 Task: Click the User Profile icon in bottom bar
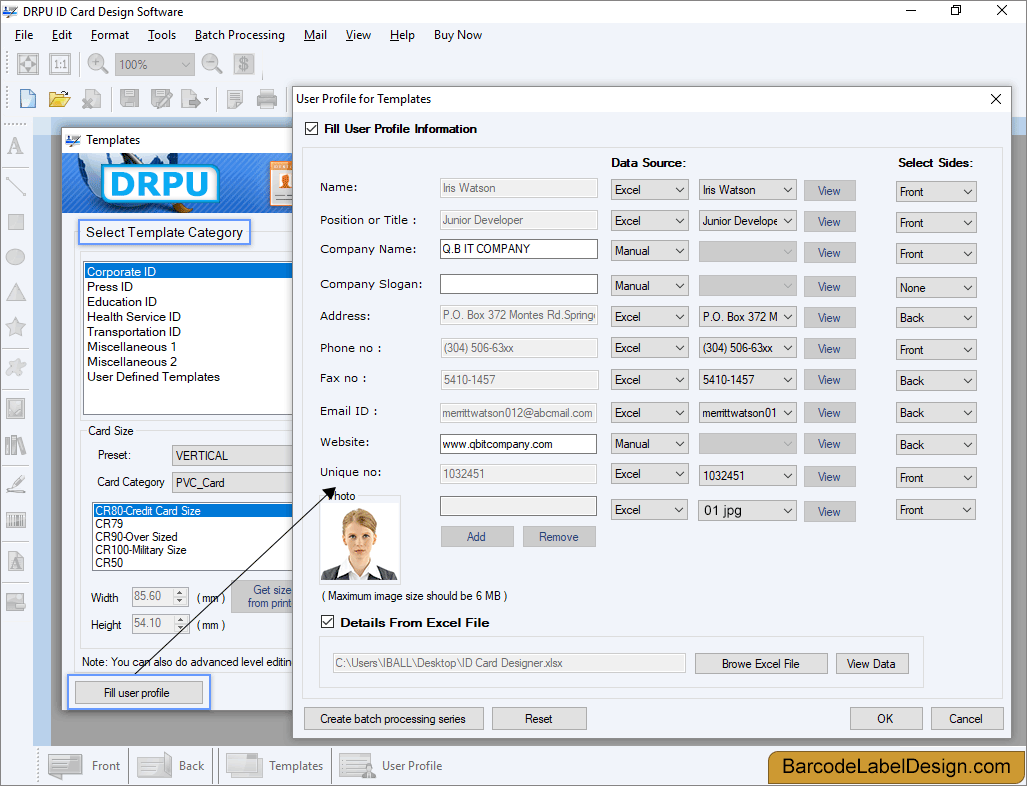point(391,766)
